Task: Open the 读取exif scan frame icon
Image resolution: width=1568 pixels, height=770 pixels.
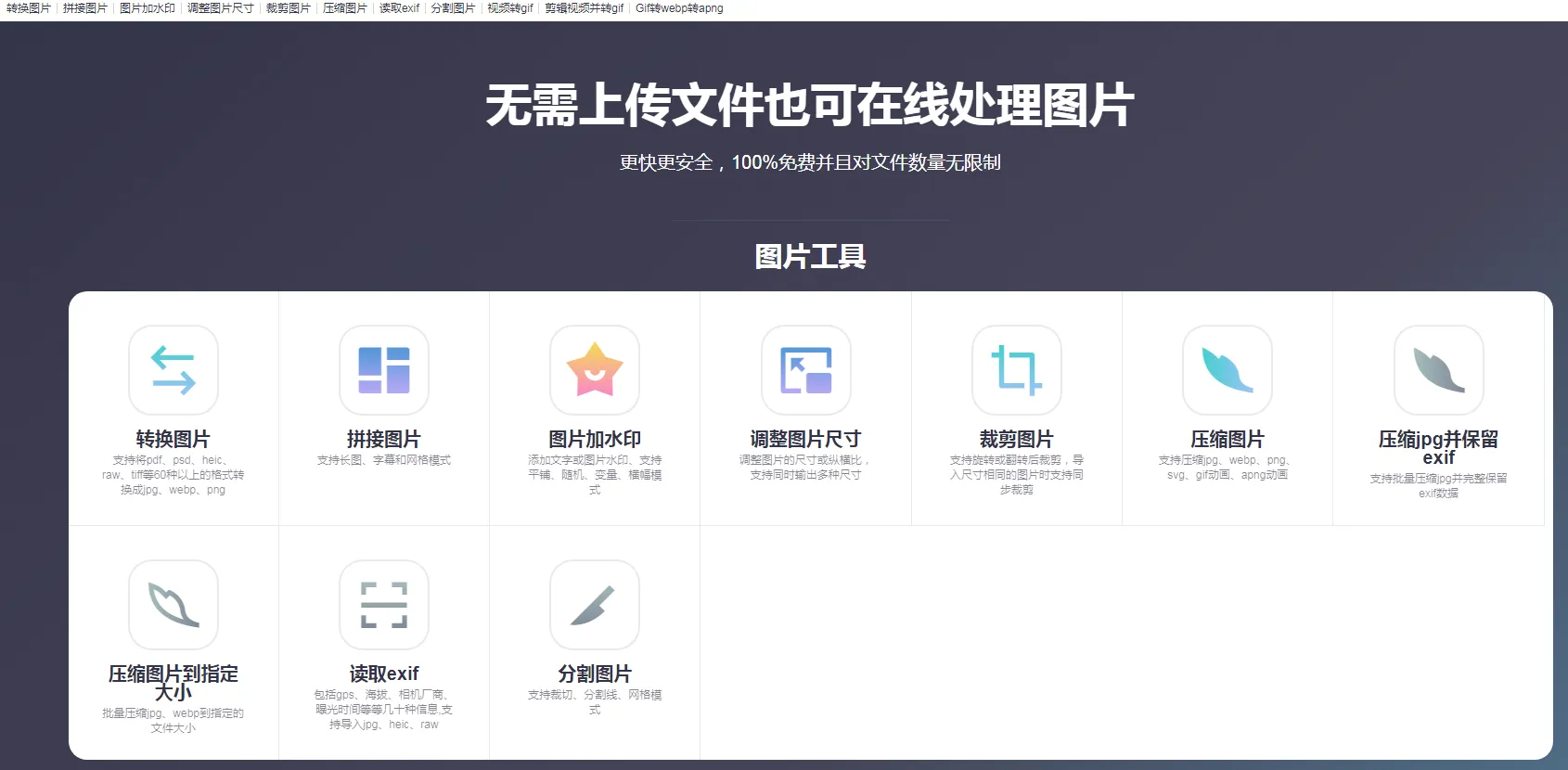Action: (384, 605)
